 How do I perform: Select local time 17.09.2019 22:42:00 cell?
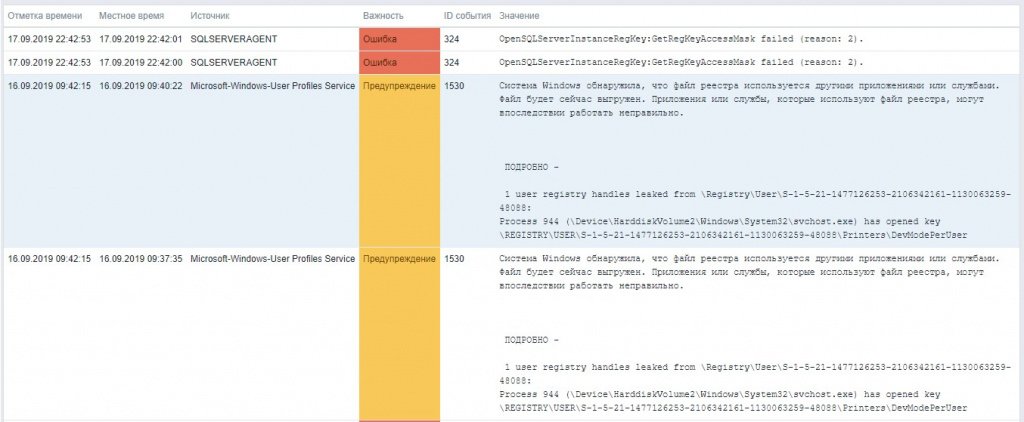point(140,63)
